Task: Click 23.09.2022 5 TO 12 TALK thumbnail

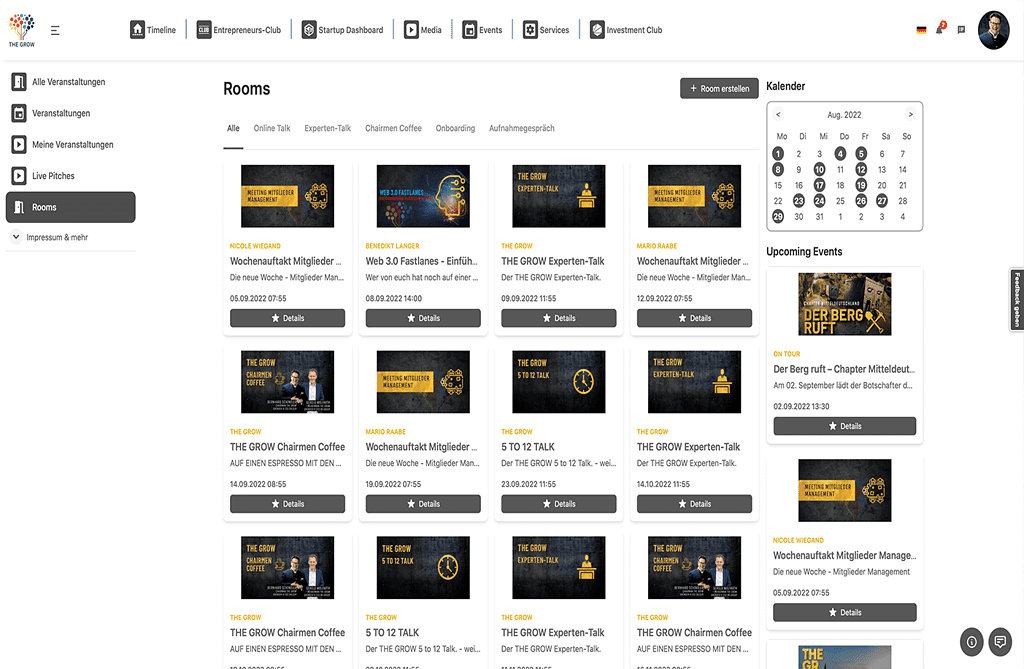Action: coord(558,382)
